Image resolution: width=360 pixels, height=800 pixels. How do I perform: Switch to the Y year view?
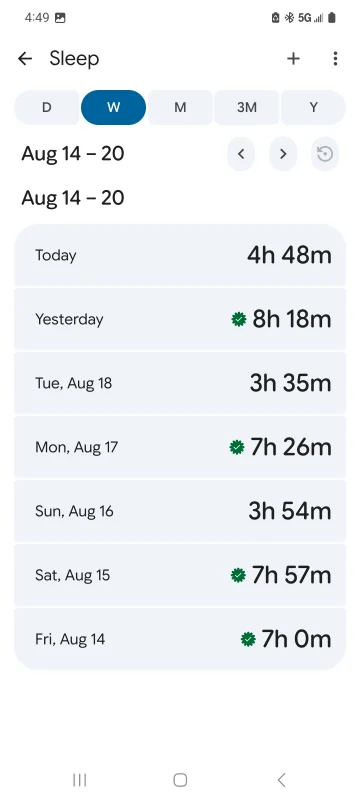click(x=314, y=107)
